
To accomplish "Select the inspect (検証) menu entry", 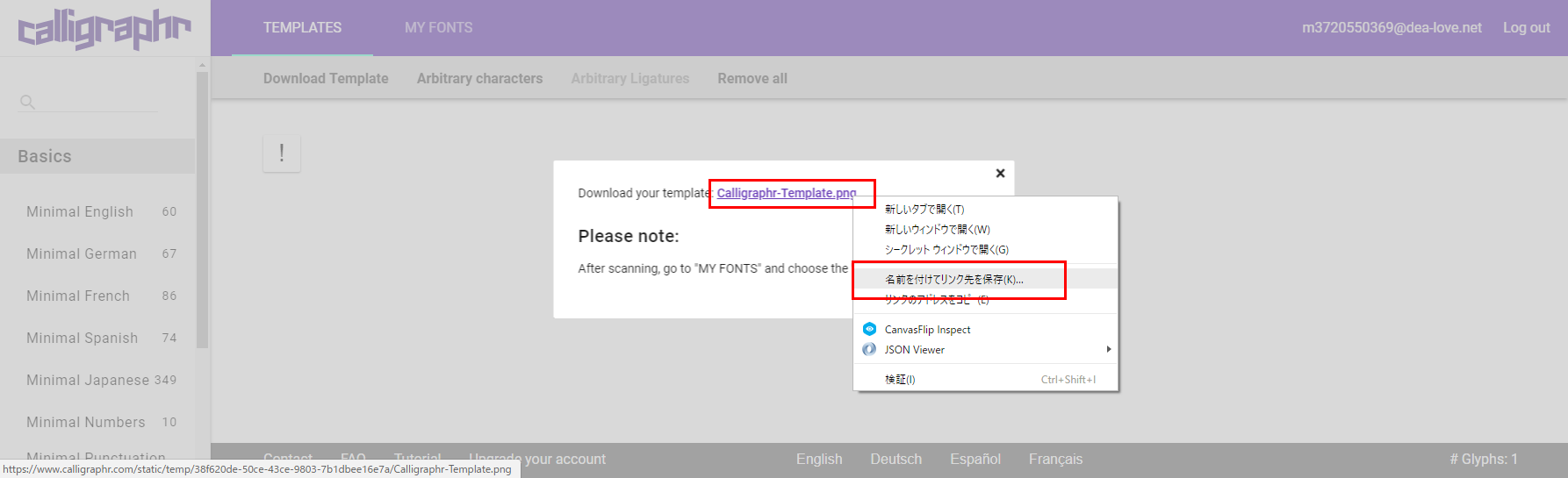I will point(900,380).
